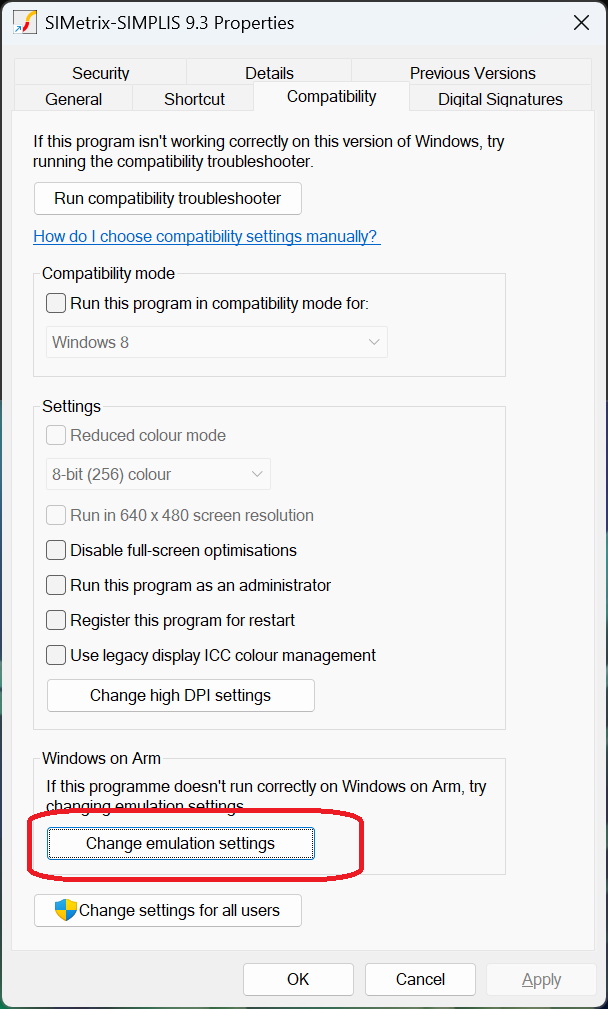Select the Details tab
608x1009 pixels.
[x=269, y=73]
